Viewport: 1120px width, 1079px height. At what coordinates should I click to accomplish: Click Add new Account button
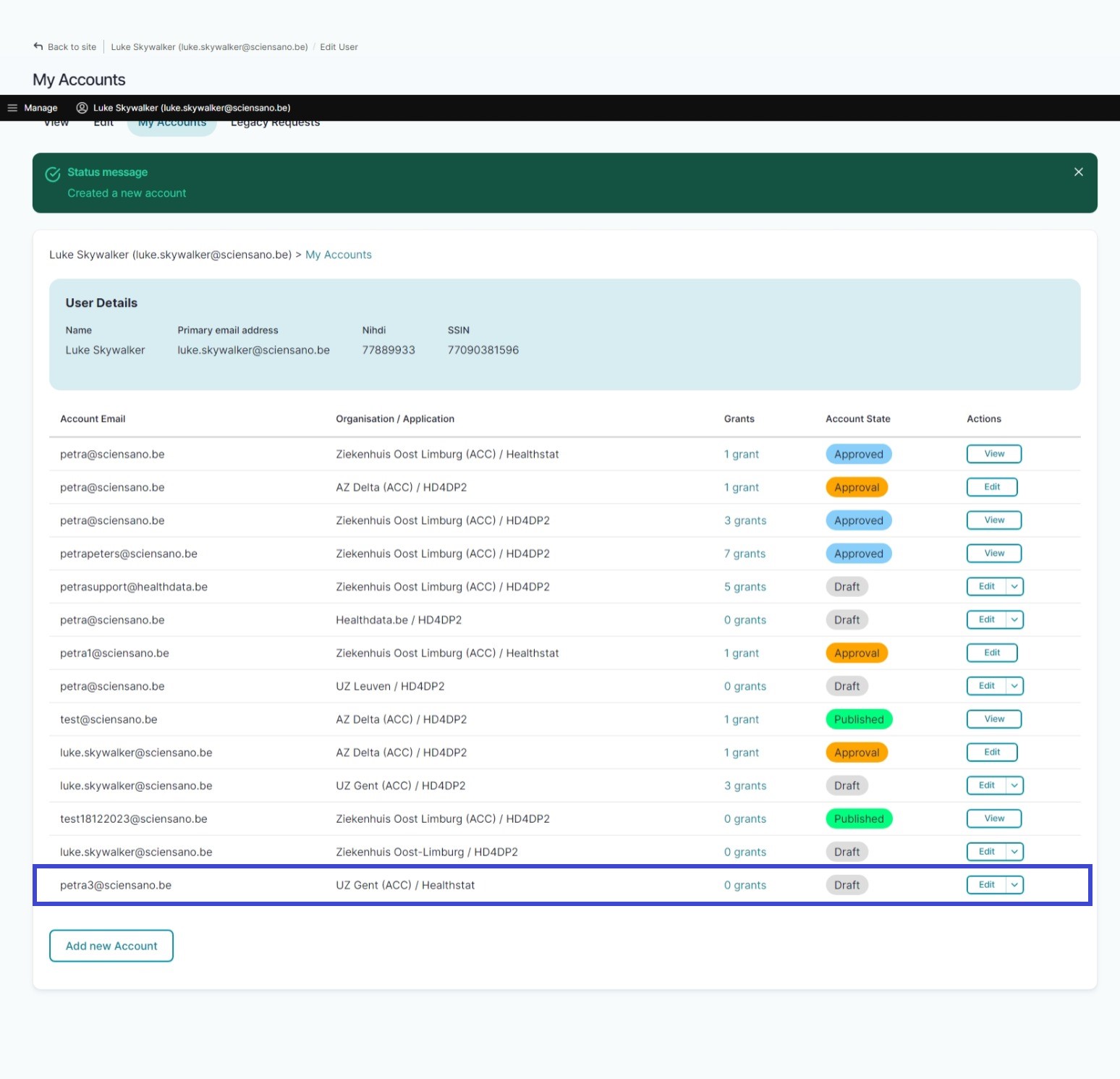pos(111,945)
